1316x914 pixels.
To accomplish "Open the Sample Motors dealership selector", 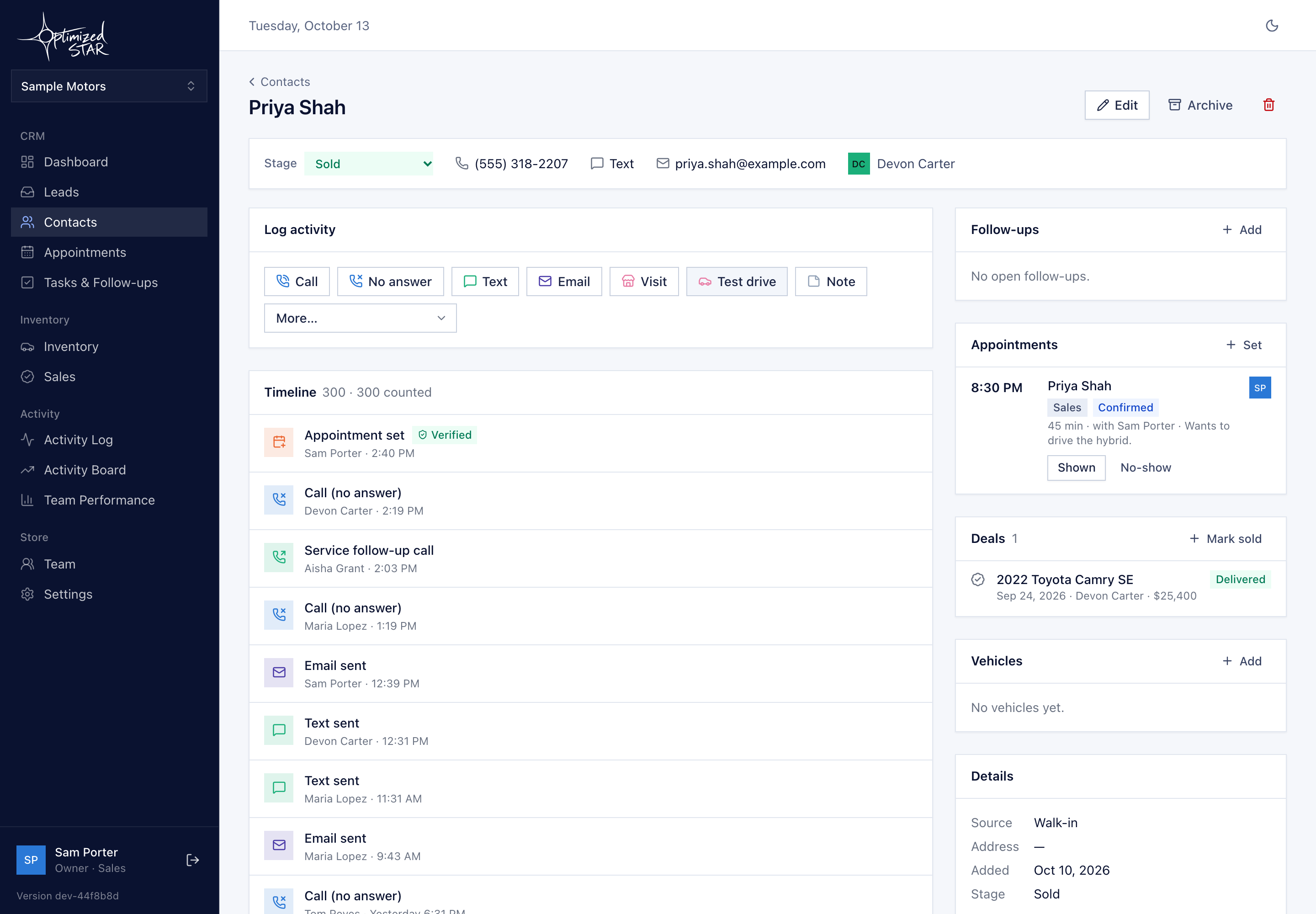I will 109,86.
